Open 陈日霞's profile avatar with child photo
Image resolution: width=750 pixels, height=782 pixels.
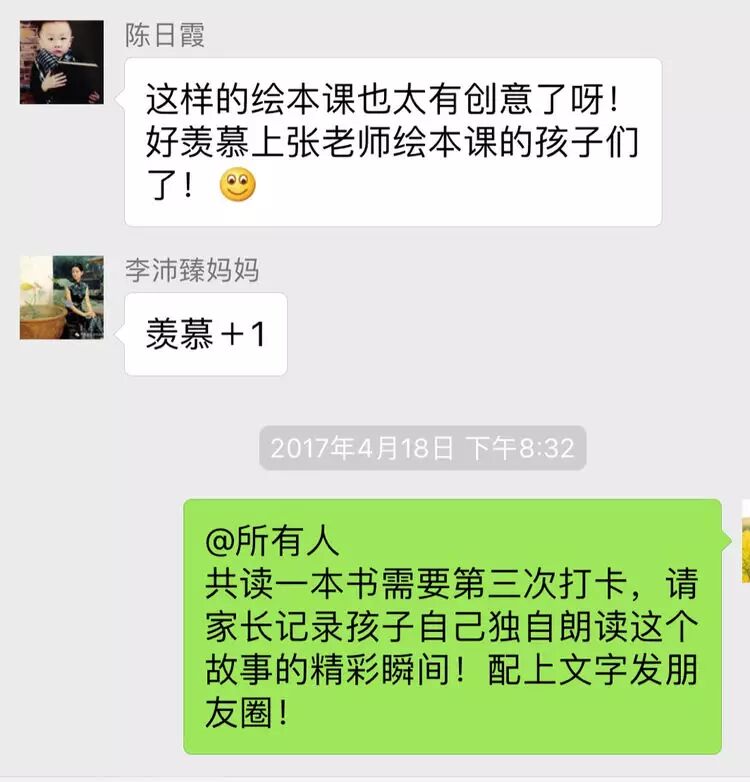(62, 62)
